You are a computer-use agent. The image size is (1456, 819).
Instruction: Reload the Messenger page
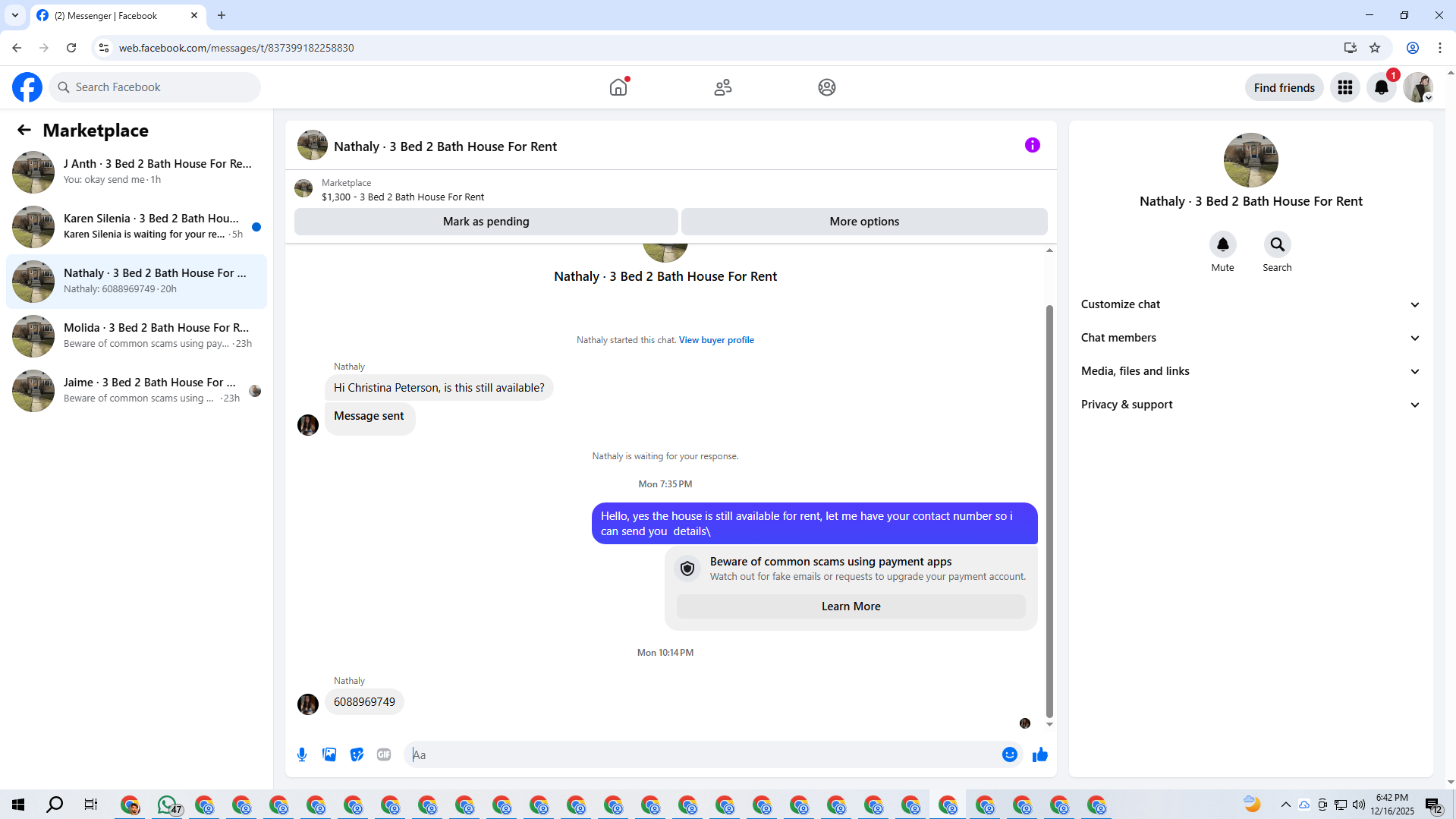71,48
